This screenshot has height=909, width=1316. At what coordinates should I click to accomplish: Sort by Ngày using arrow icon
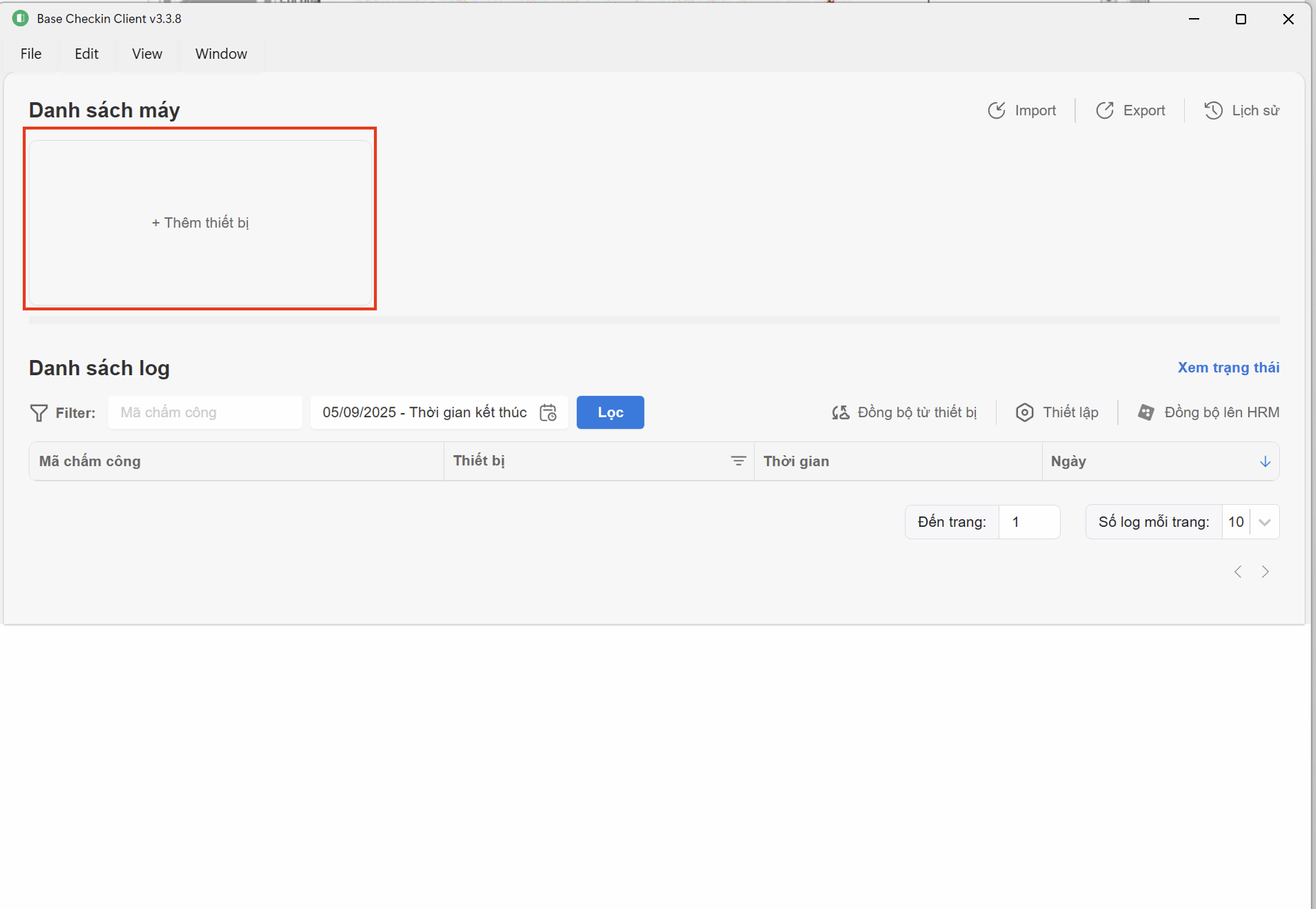click(1265, 462)
